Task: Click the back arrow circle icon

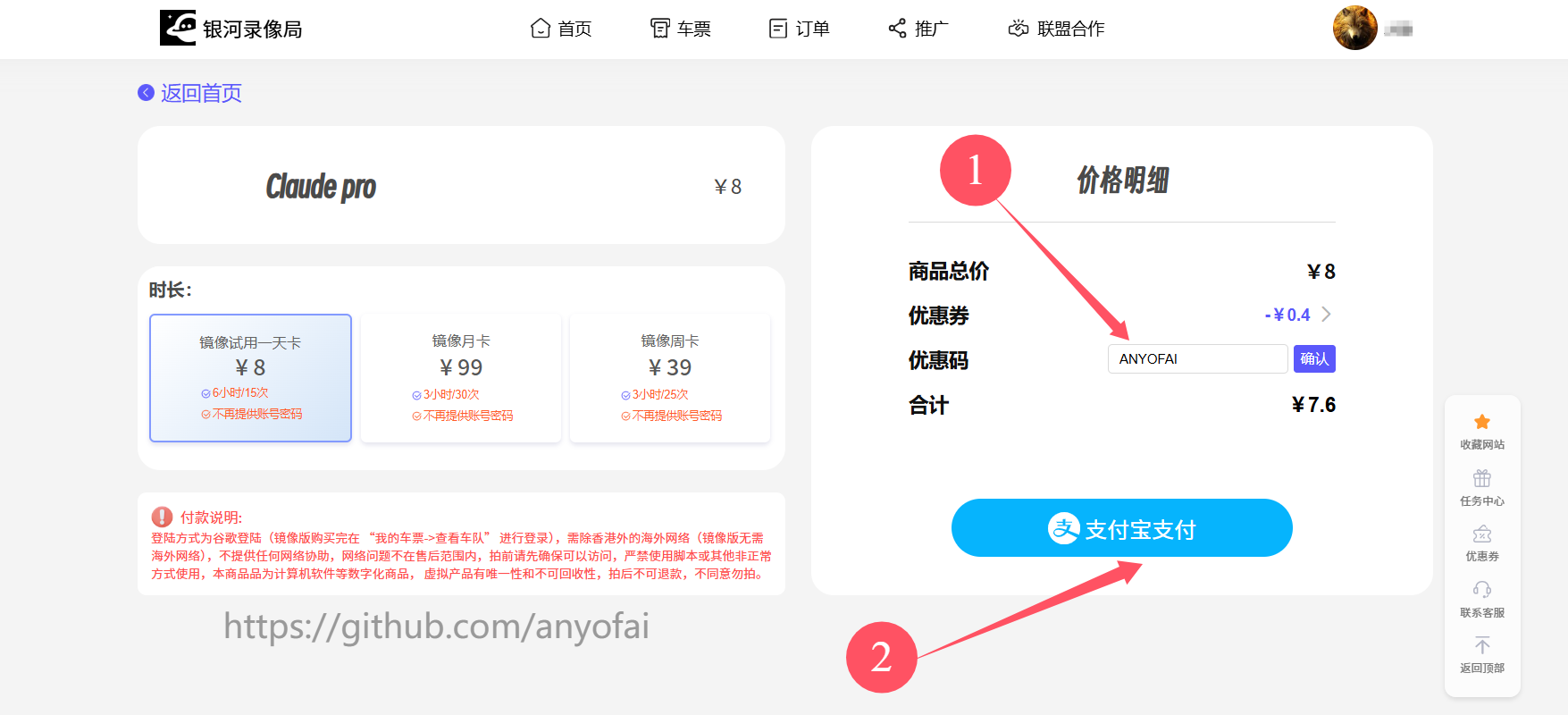Action: click(146, 93)
